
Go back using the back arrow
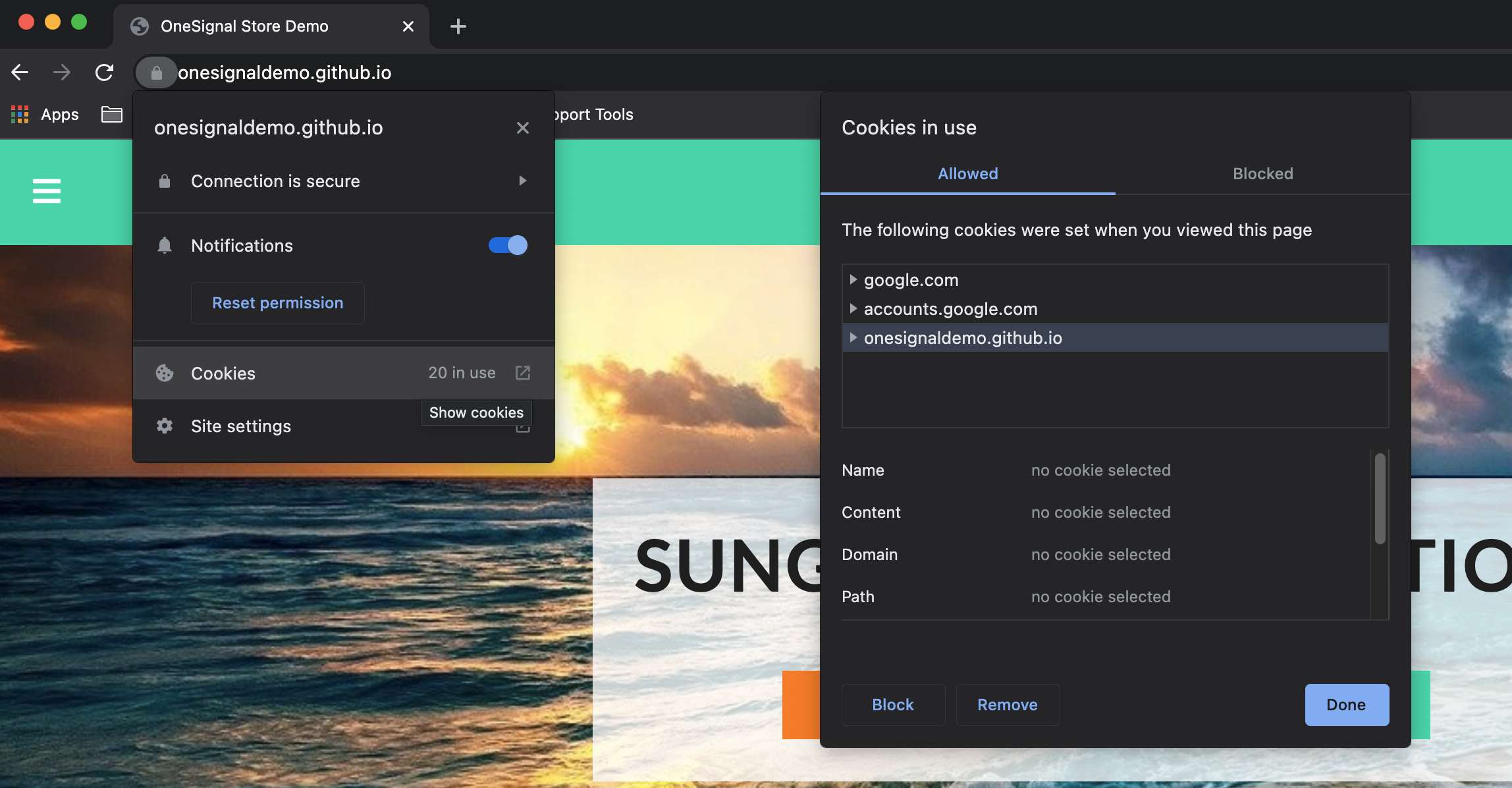coord(20,72)
